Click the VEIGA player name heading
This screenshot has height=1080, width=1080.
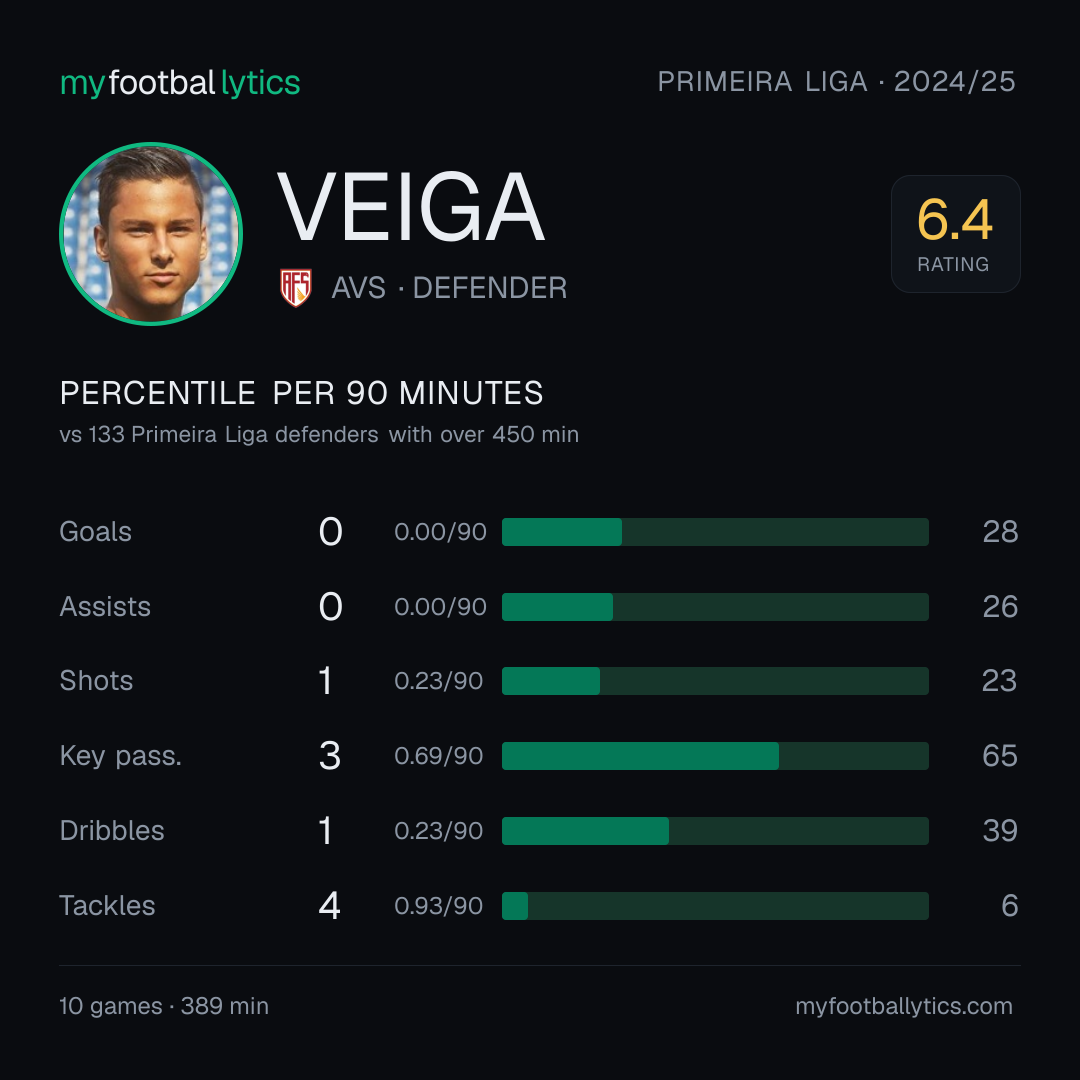click(411, 207)
